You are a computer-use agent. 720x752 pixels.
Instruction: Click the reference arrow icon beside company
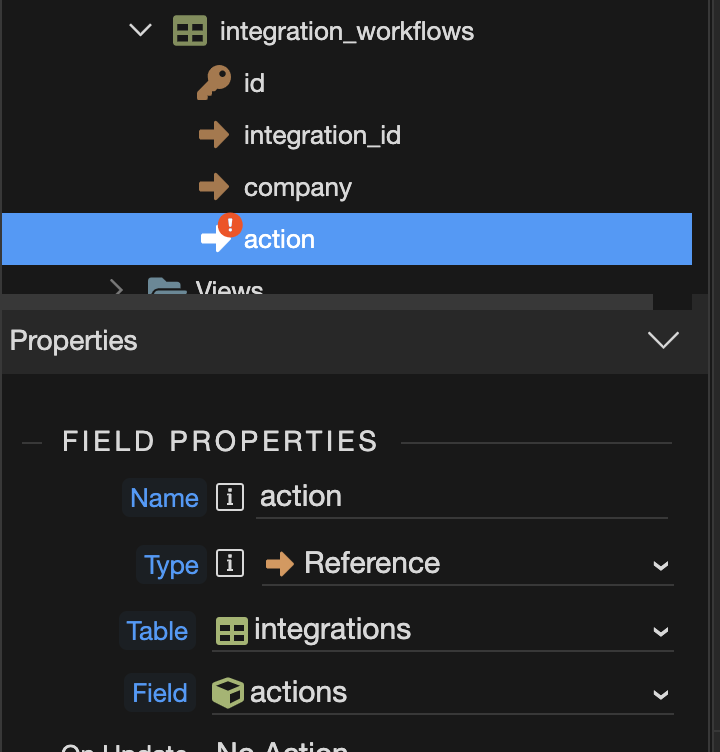(214, 187)
